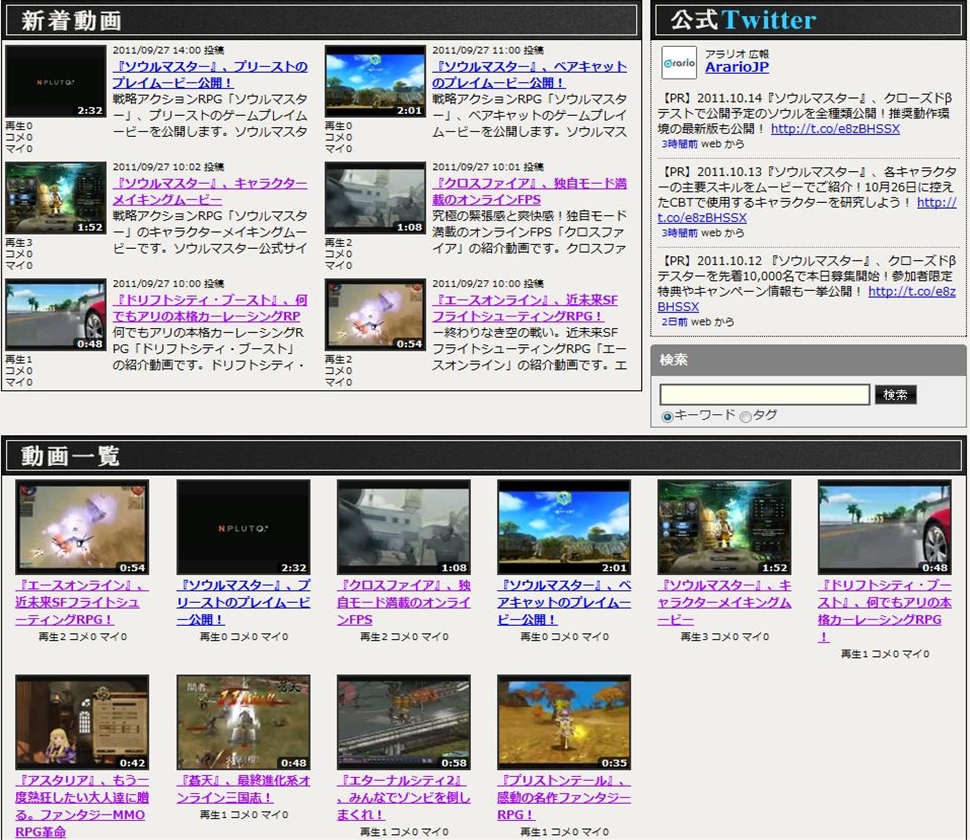
Task: Open NPLUTO thumbnail in new videos section
Action: pyautogui.click(x=55, y=81)
